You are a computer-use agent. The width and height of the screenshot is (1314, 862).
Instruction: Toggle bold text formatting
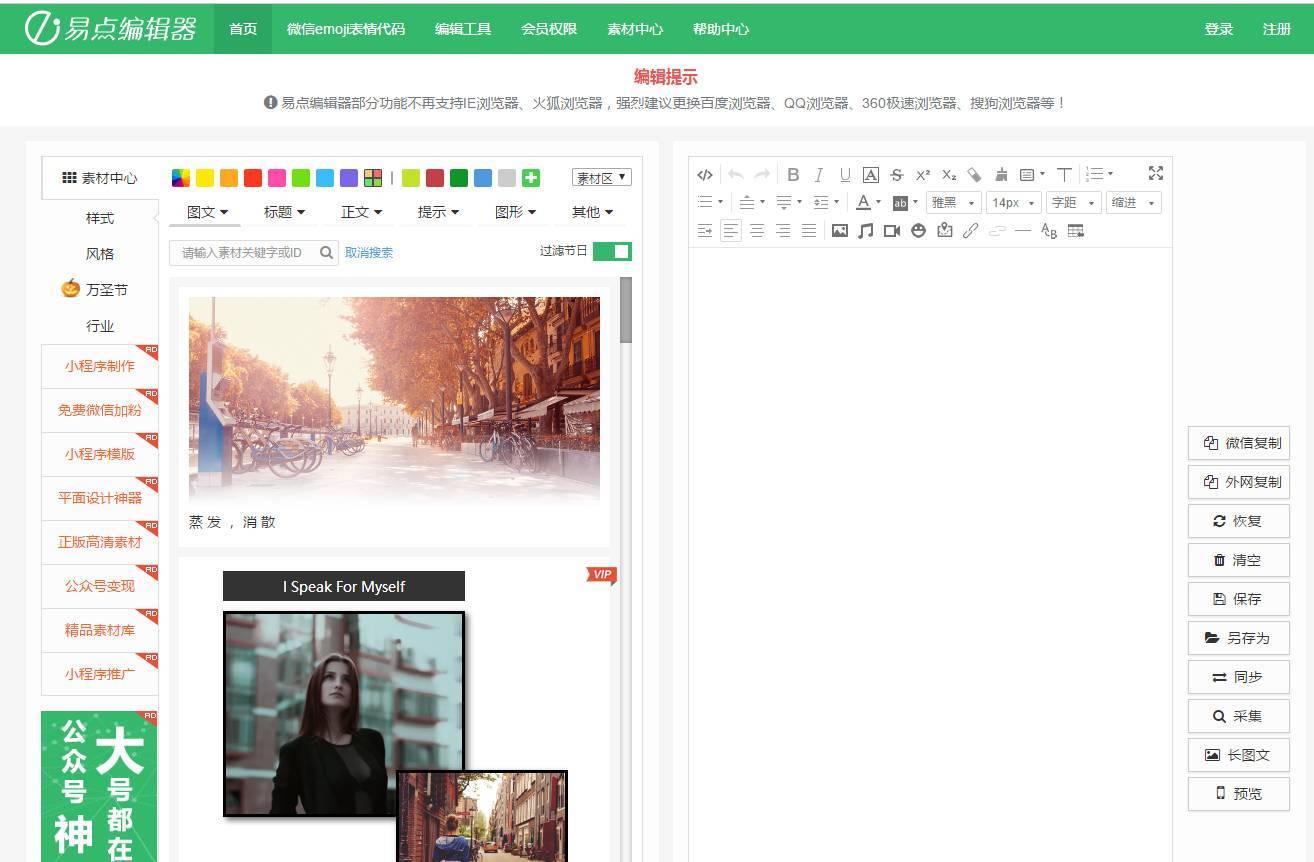click(793, 174)
